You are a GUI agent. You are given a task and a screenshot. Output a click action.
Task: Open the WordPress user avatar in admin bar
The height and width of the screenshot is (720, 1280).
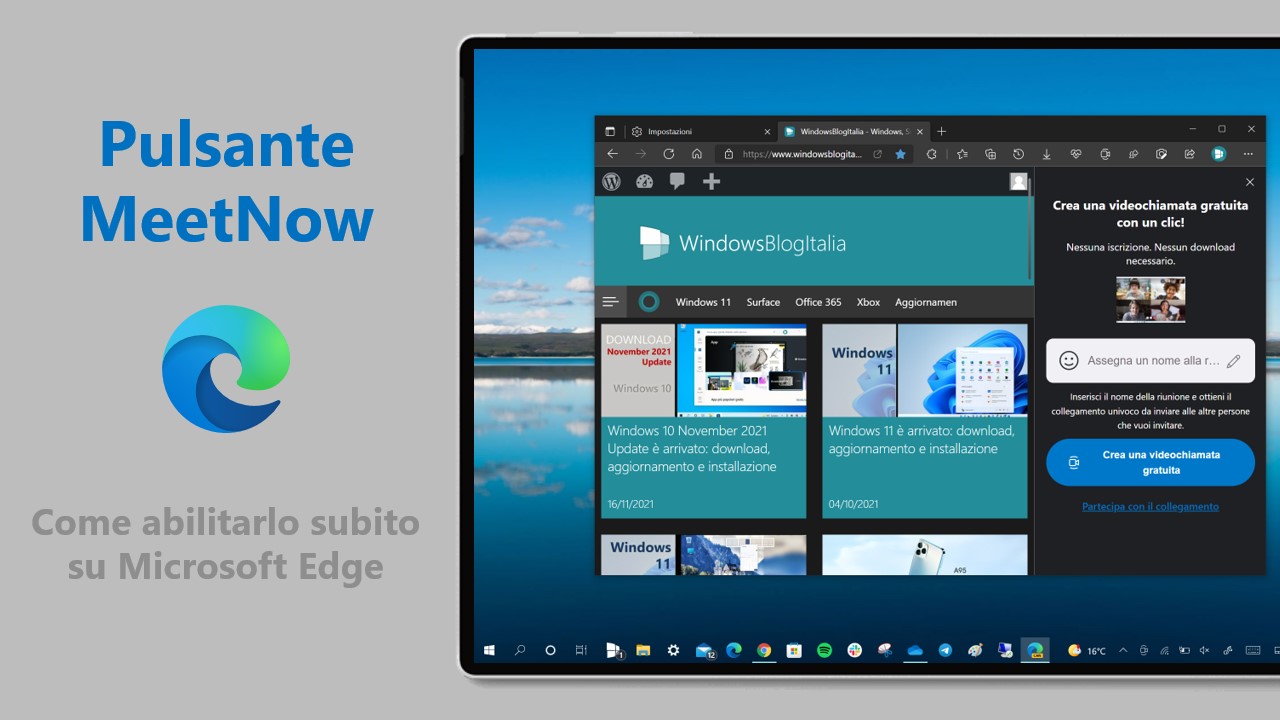point(1019,181)
